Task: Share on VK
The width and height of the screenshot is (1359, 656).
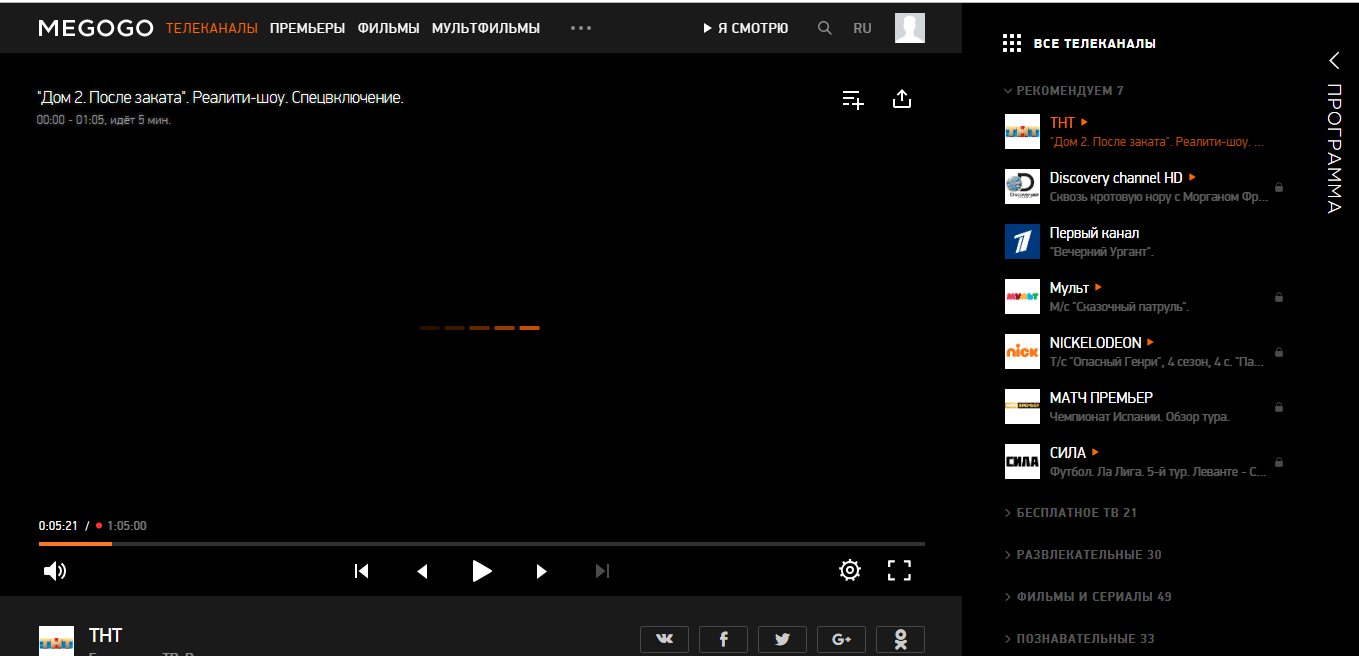Action: pos(664,640)
